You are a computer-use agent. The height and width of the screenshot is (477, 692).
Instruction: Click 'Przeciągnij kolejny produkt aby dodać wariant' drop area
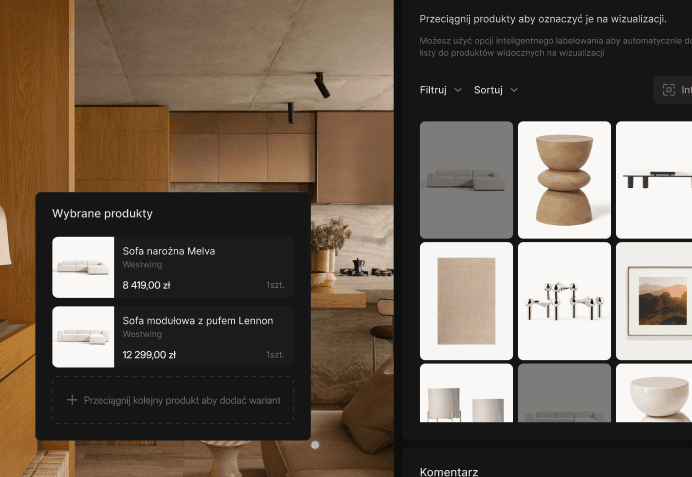(x=173, y=400)
